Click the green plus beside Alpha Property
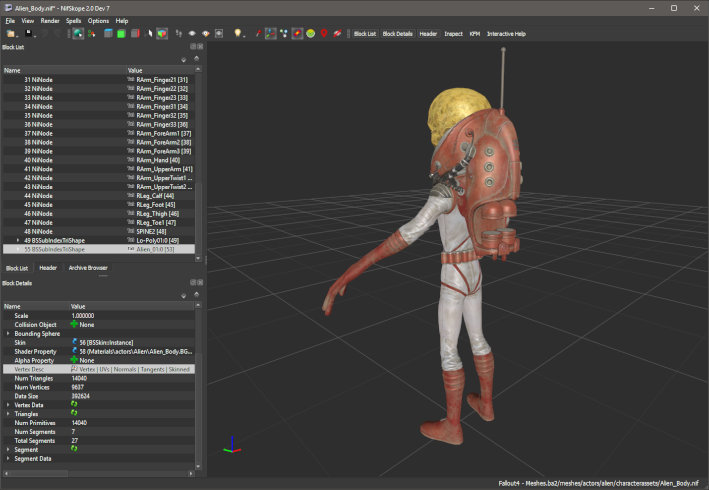Screen dimensions: 709x490 pos(74,360)
